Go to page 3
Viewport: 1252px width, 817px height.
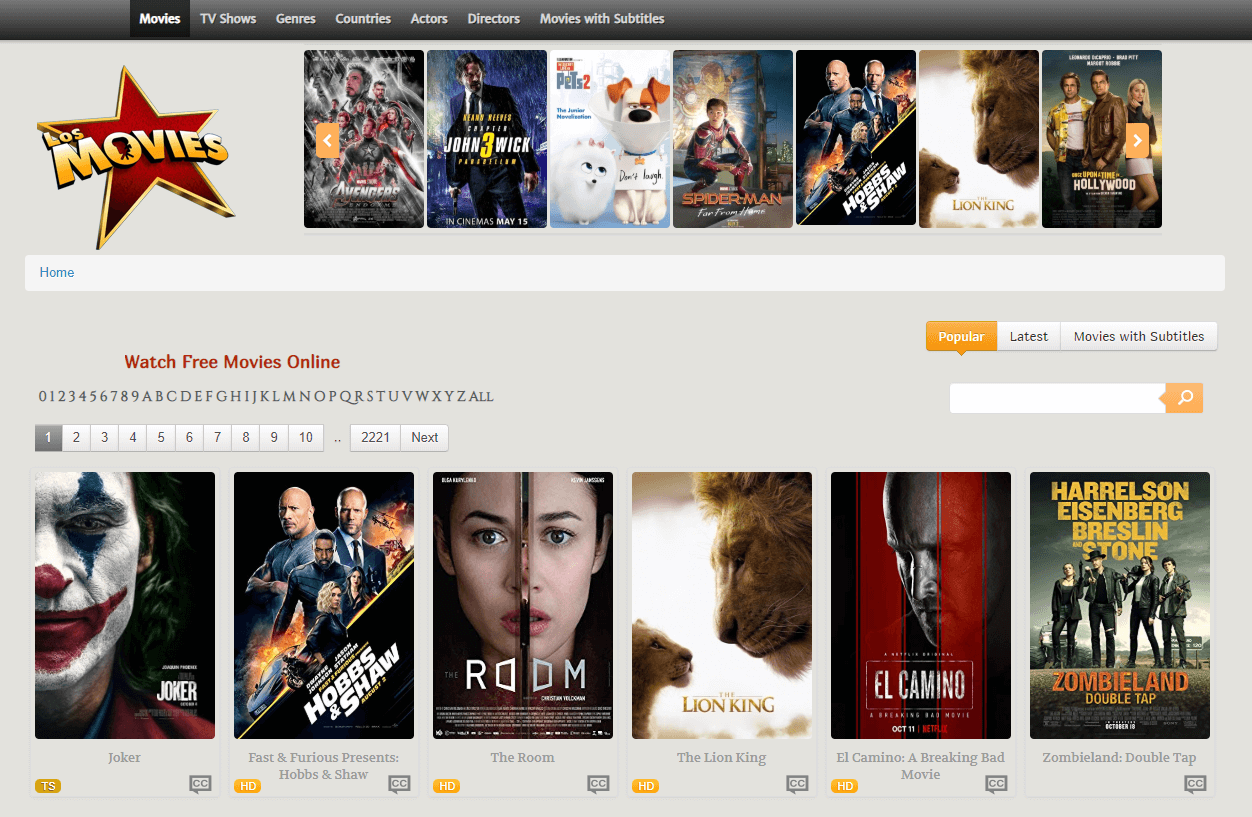(104, 437)
